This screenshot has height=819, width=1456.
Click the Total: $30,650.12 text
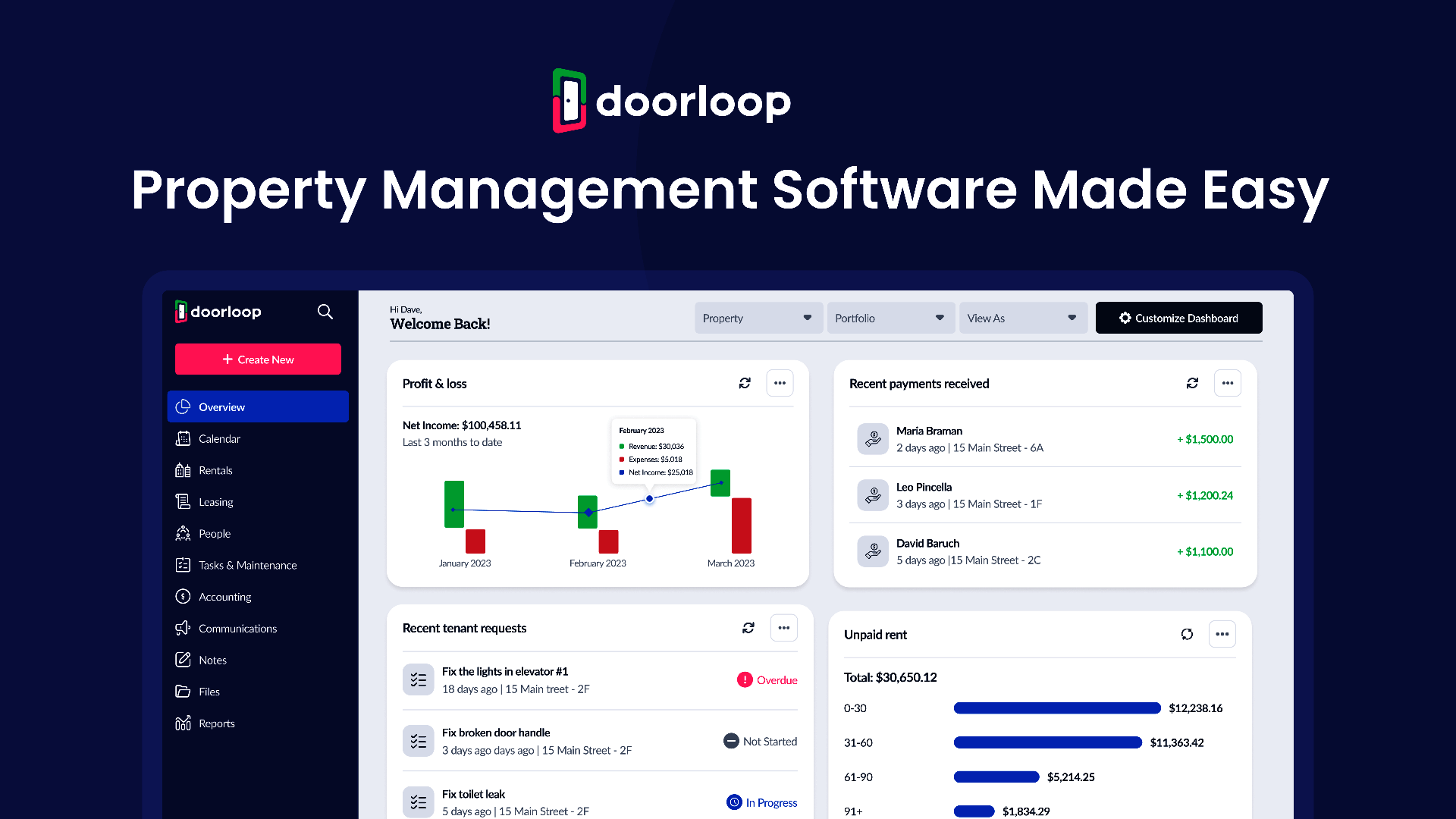(890, 677)
